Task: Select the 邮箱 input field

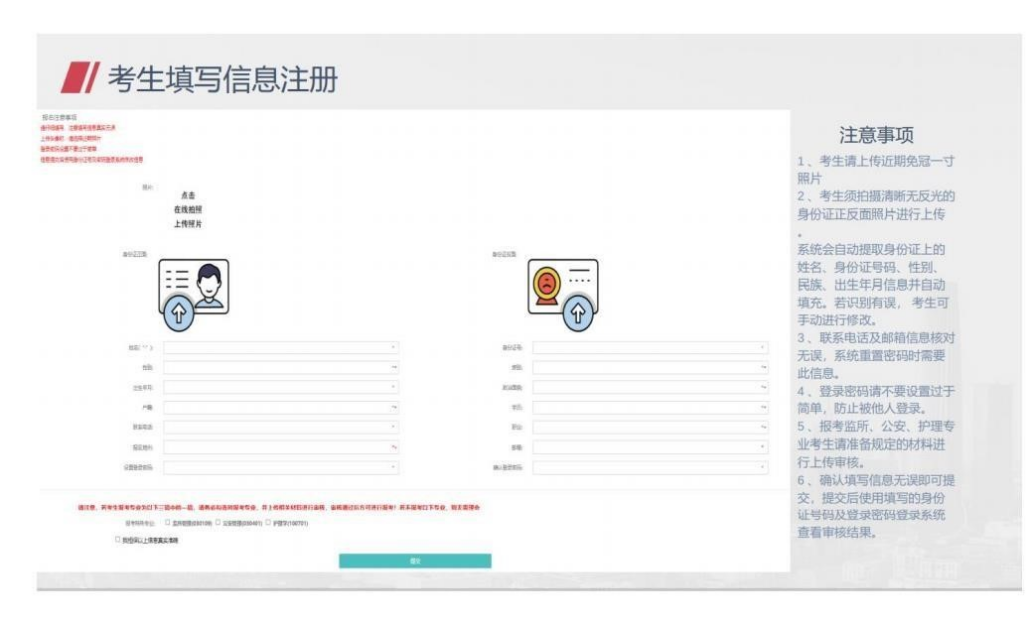Action: pos(650,447)
